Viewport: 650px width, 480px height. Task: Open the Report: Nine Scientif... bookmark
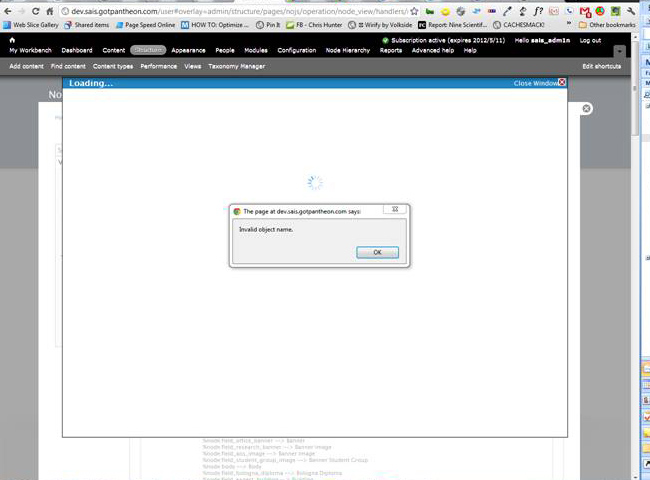452,25
